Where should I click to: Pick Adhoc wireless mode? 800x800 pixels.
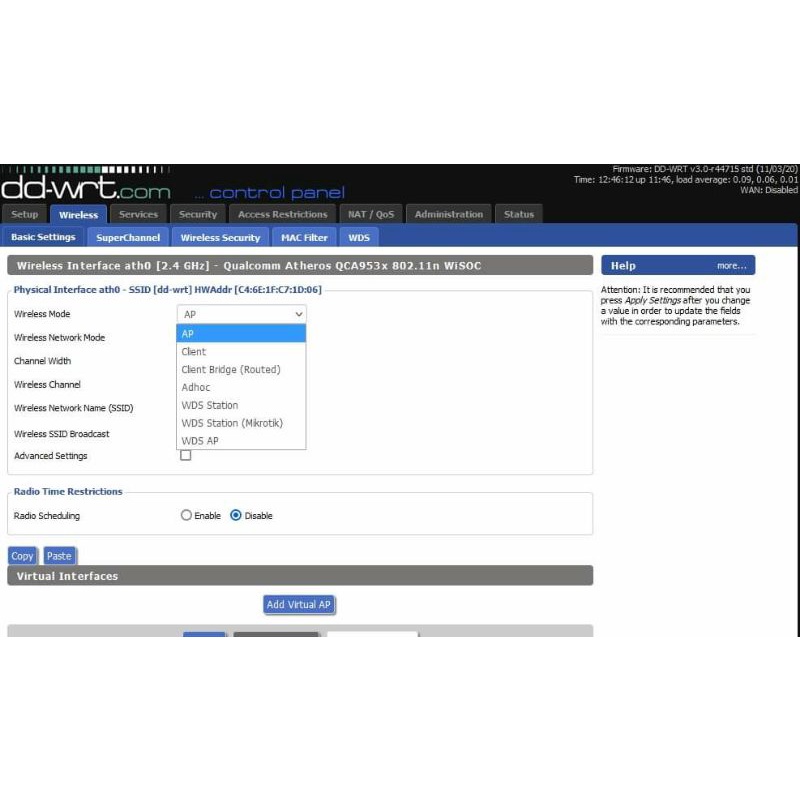click(241, 387)
